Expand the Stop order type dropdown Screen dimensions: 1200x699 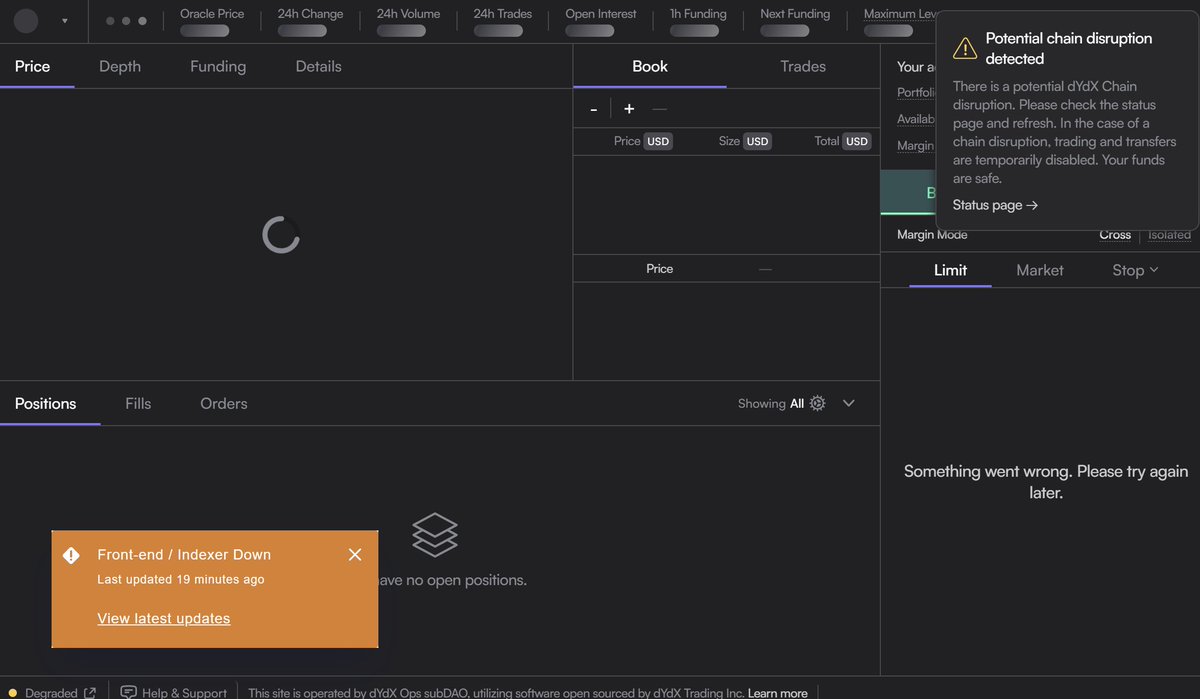(1135, 270)
